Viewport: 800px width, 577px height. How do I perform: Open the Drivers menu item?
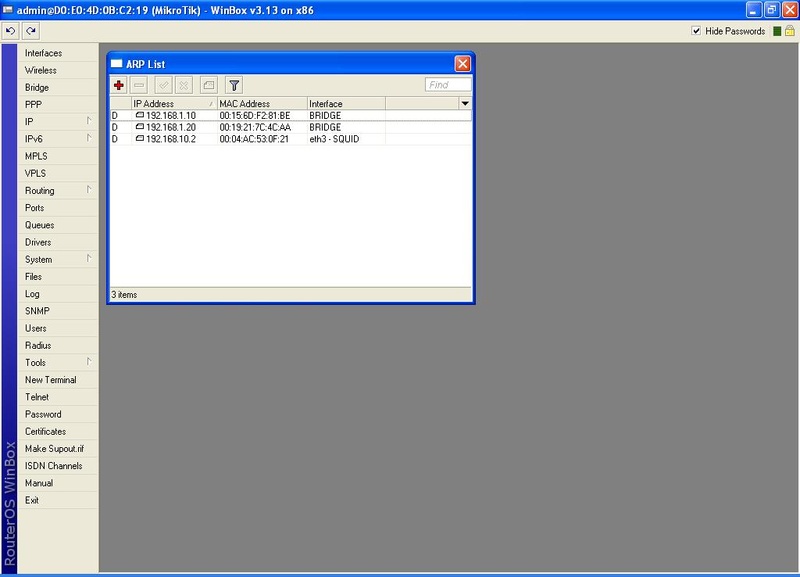58,242
